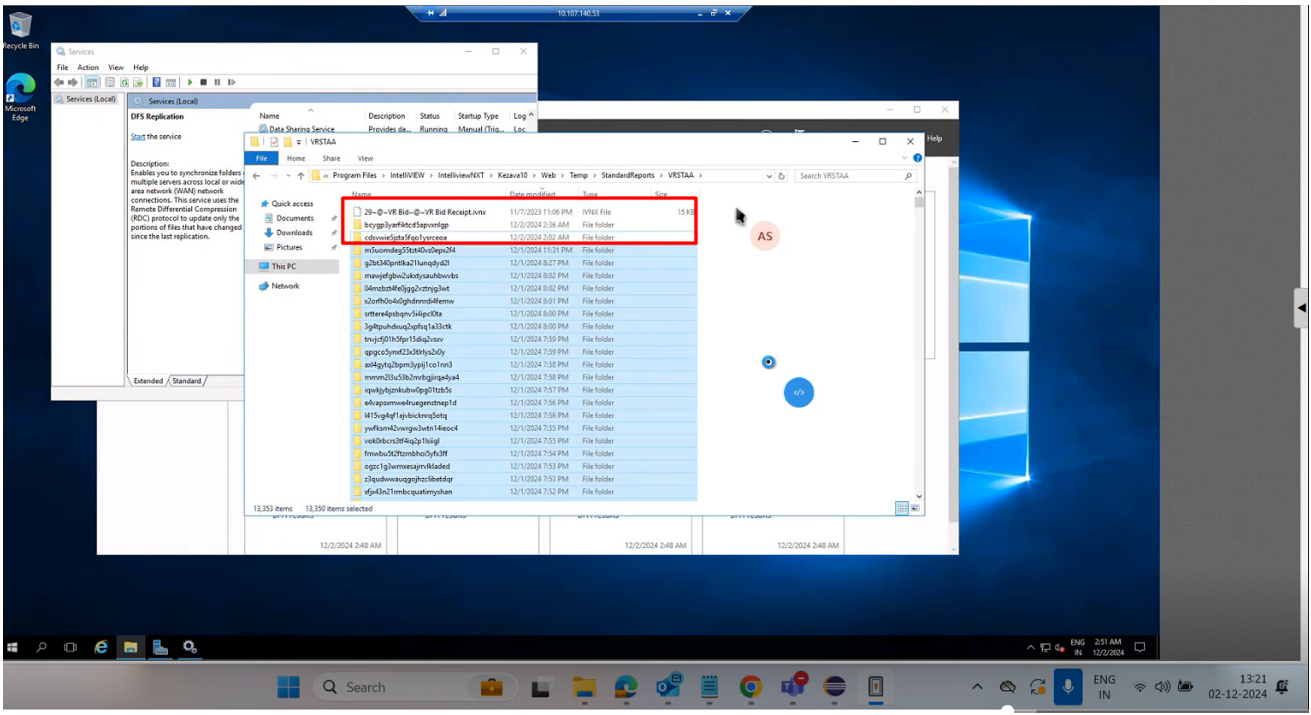Open the File menu in Services window
1311x715 pixels.
(62, 67)
